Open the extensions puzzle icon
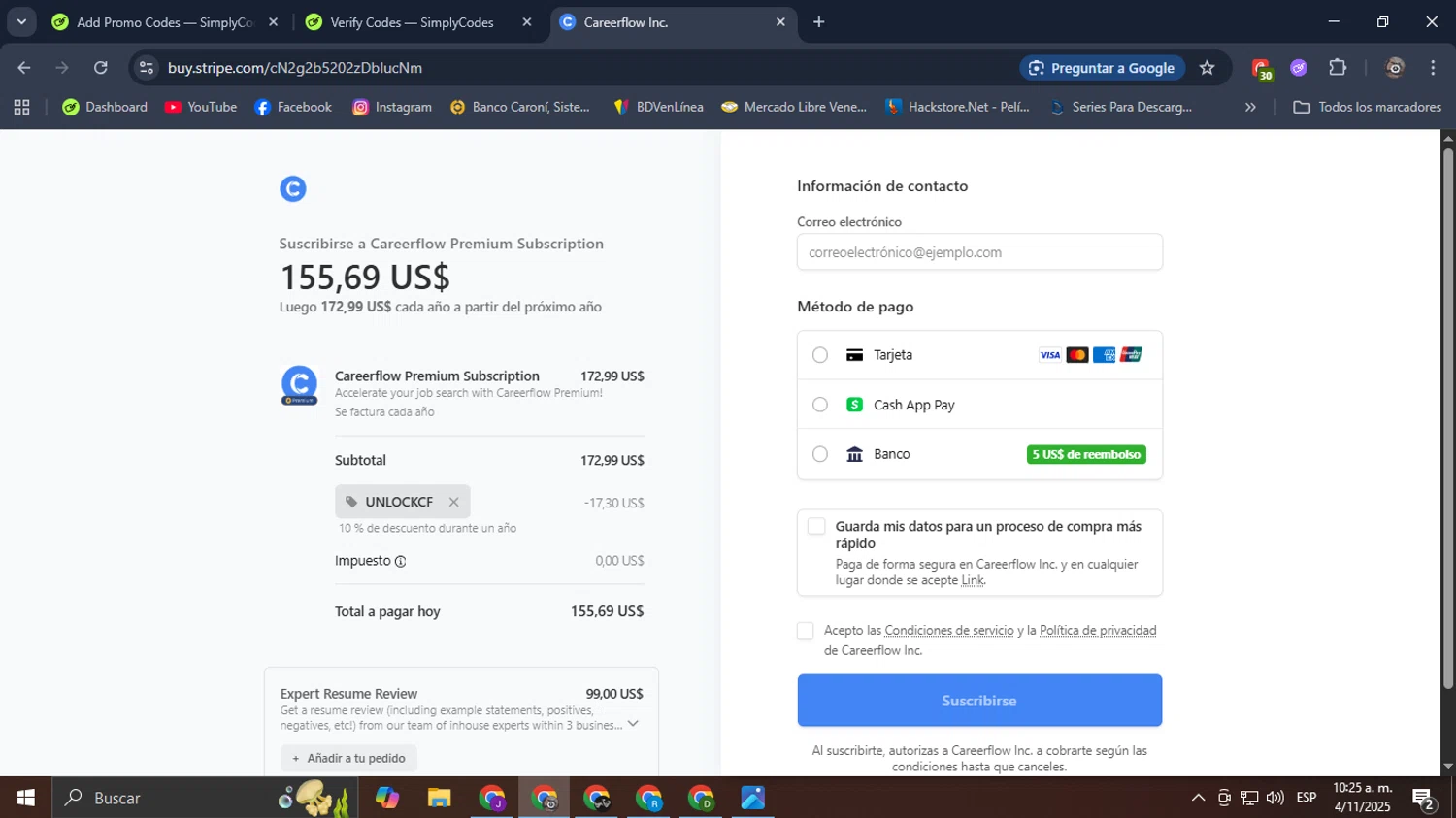The height and width of the screenshot is (818, 1456). (1338, 68)
